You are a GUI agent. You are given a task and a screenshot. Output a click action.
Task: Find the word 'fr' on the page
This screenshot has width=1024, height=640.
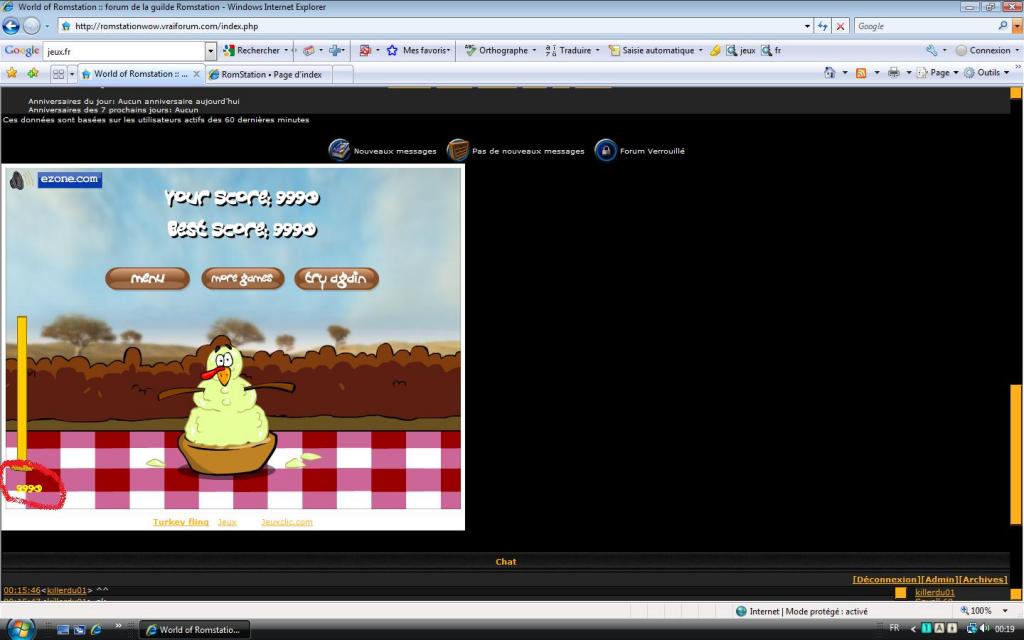click(x=771, y=50)
